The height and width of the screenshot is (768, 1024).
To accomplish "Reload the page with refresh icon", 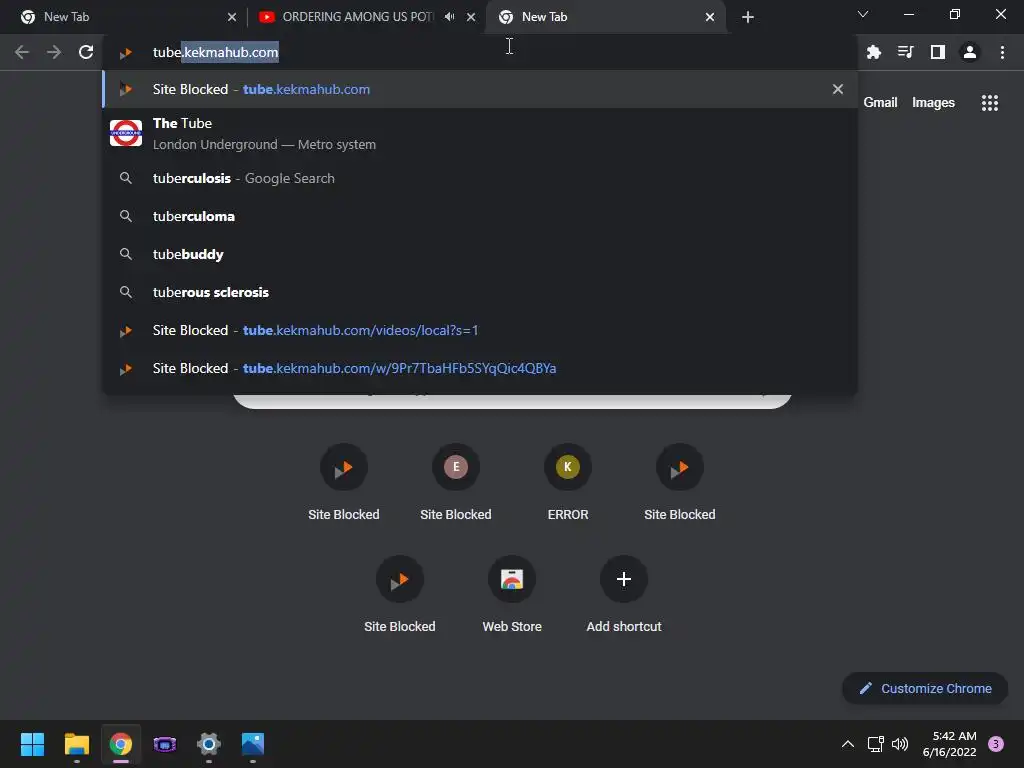I will click(x=86, y=52).
